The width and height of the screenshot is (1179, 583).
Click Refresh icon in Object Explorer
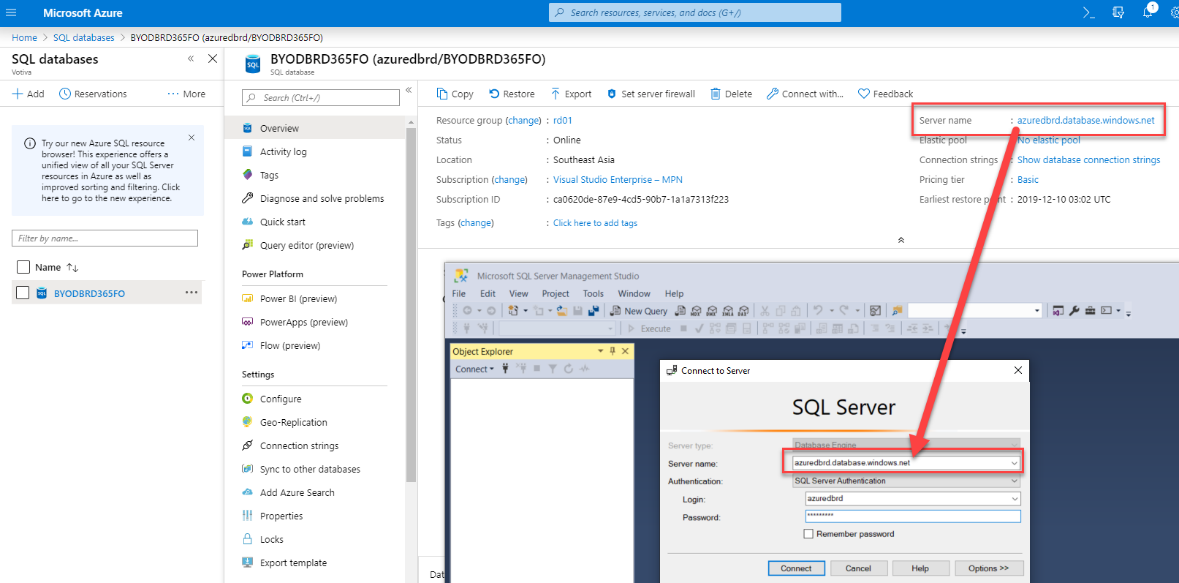point(568,369)
